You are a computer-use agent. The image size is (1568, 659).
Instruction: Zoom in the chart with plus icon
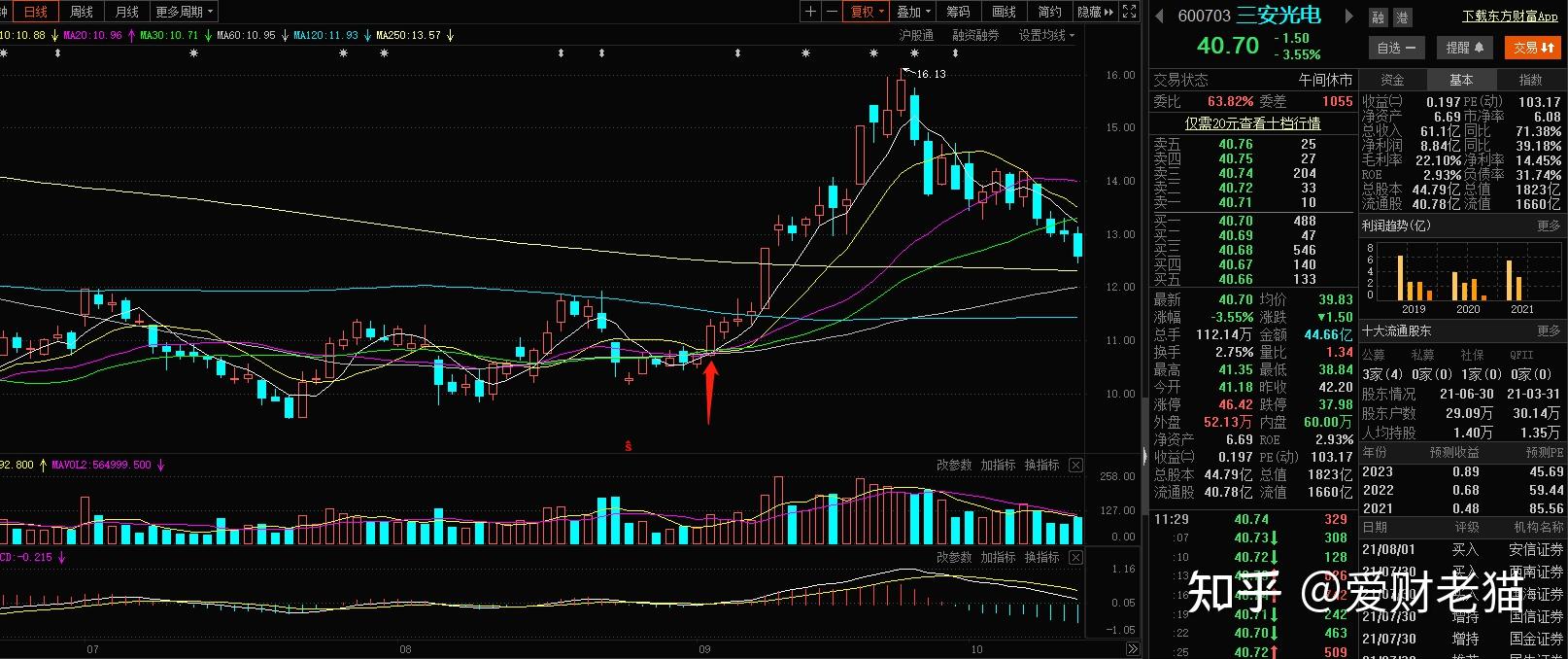810,12
